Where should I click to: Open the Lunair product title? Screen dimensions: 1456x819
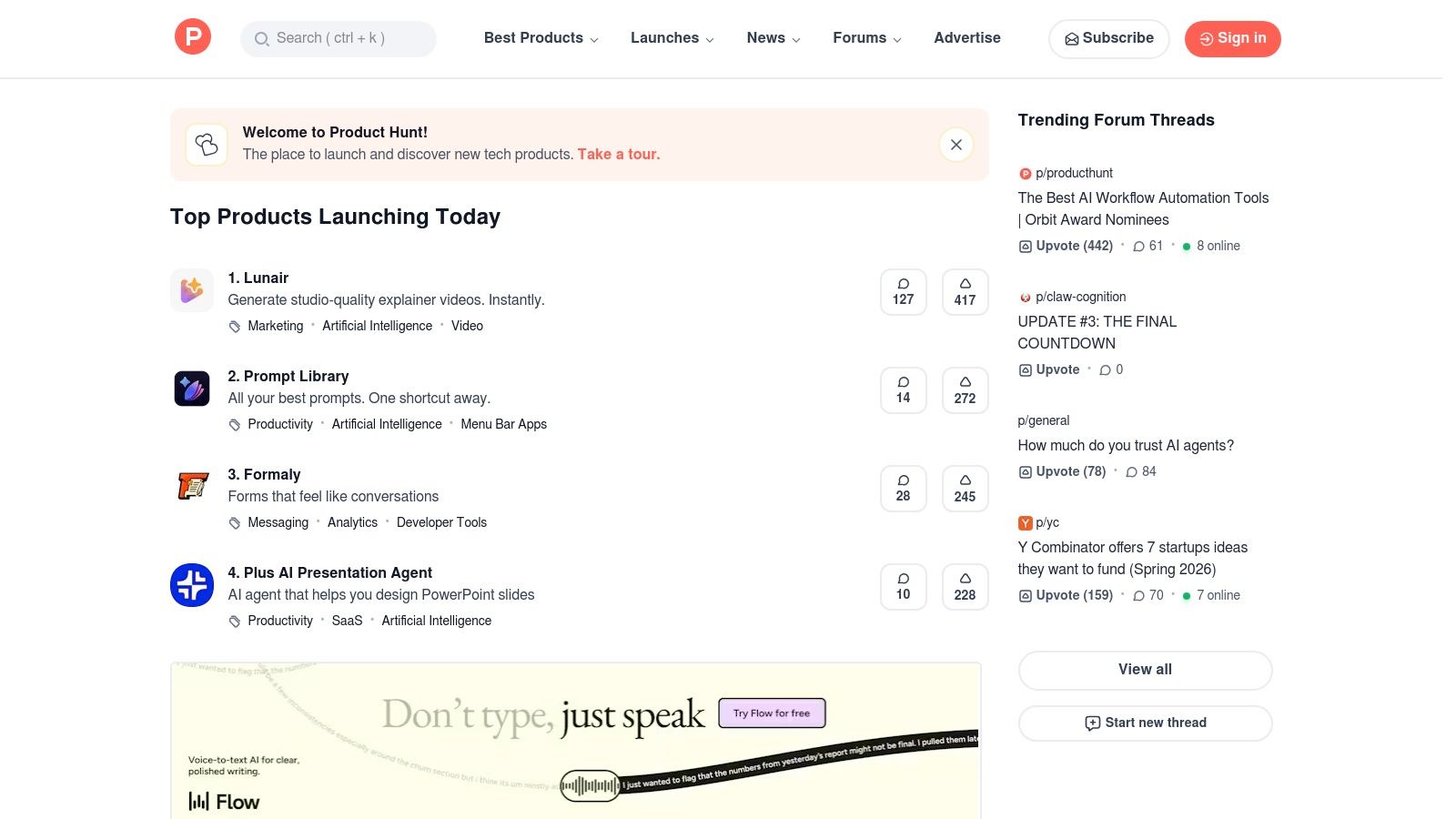(258, 278)
